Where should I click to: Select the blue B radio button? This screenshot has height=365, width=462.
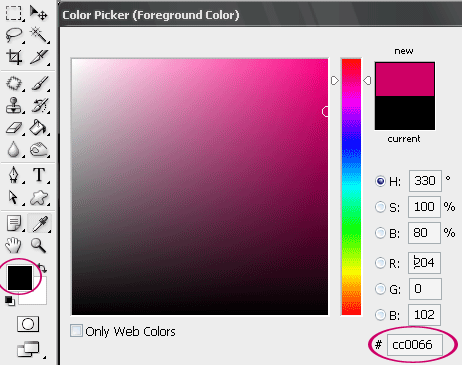click(380, 315)
